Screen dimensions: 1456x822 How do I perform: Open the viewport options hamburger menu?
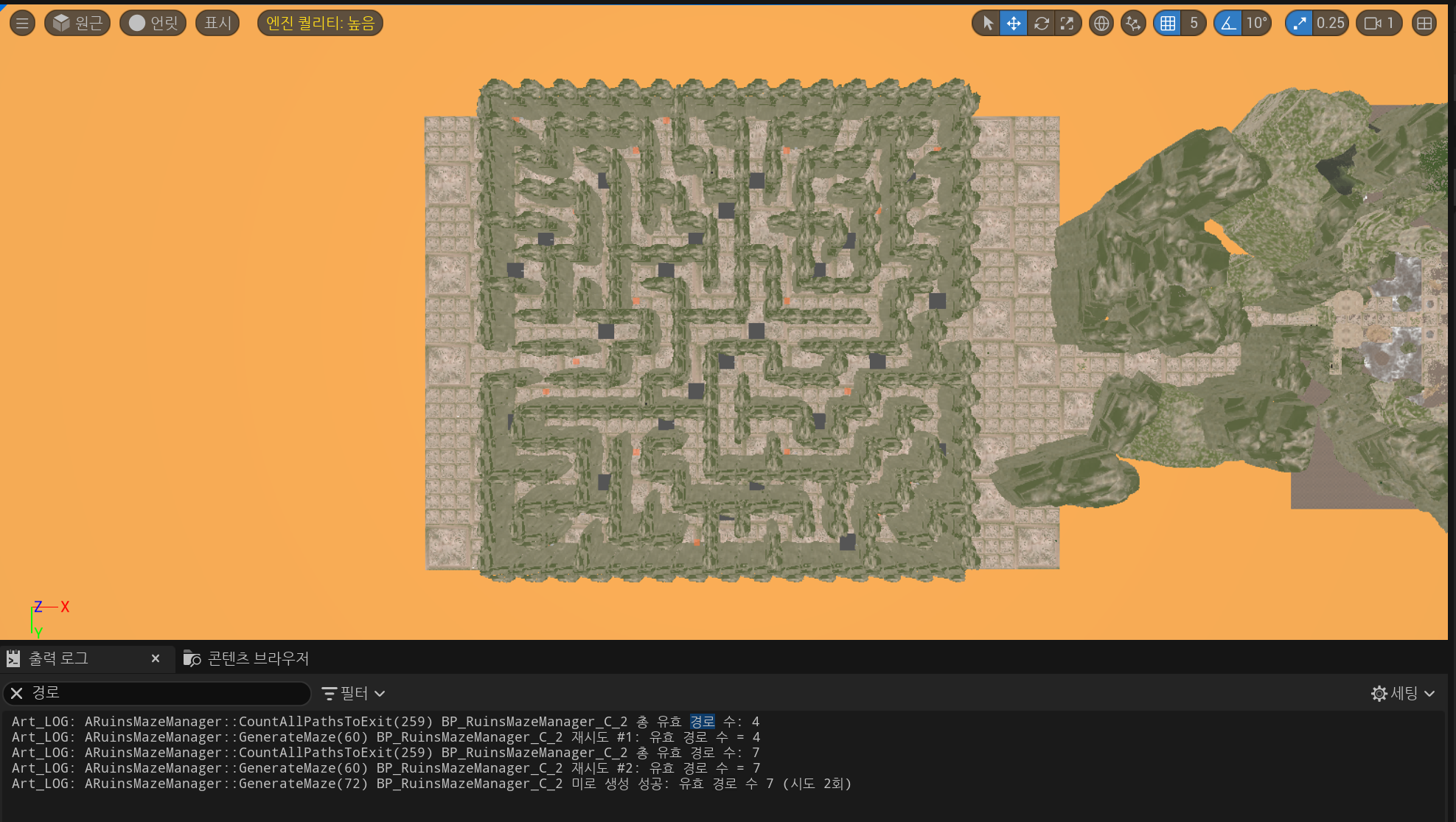[x=22, y=23]
